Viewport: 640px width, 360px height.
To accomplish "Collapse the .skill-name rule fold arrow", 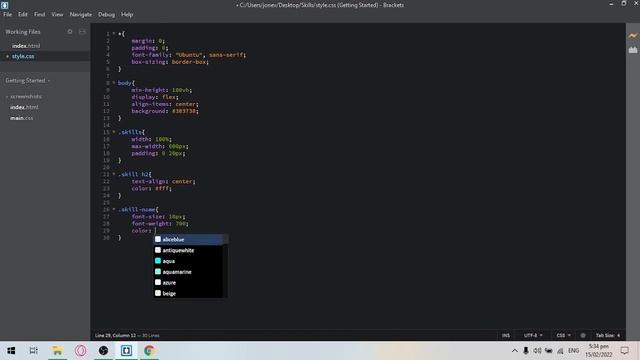I will [114, 209].
